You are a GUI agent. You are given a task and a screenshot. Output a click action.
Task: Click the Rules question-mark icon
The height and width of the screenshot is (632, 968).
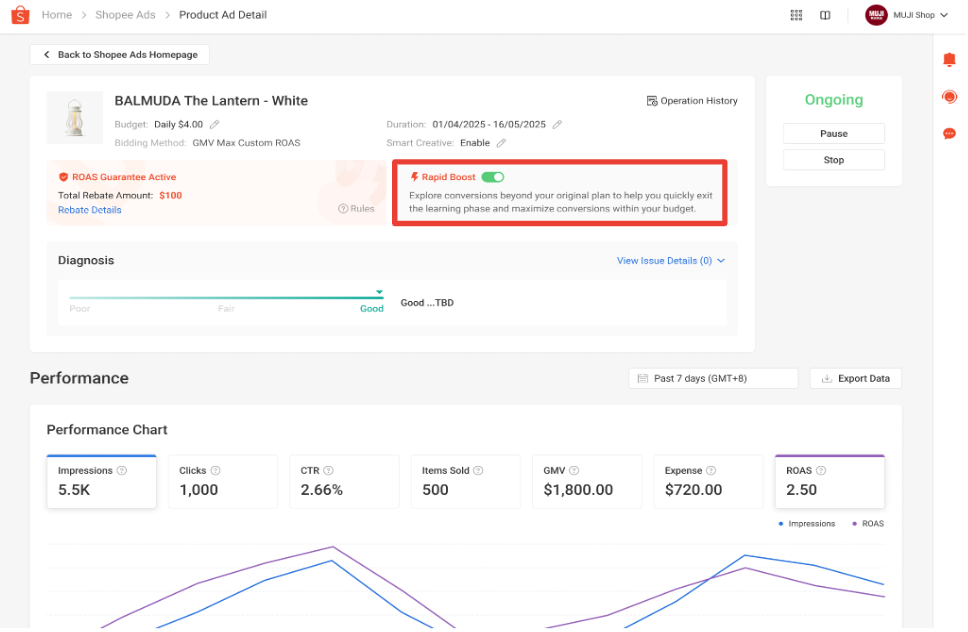[x=343, y=209]
